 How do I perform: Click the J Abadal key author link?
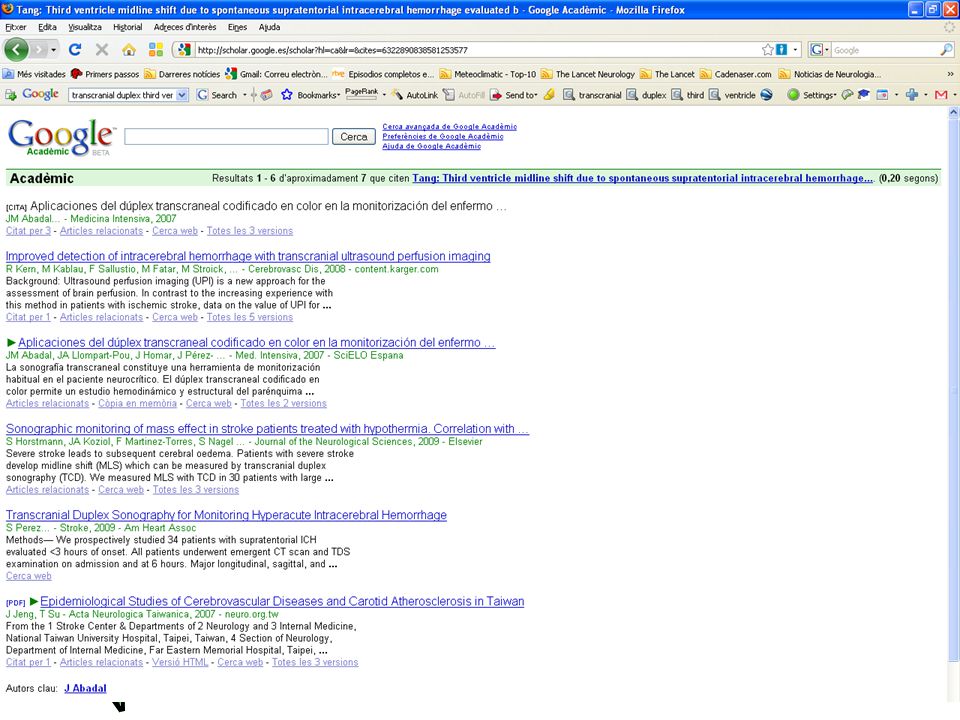click(85, 688)
